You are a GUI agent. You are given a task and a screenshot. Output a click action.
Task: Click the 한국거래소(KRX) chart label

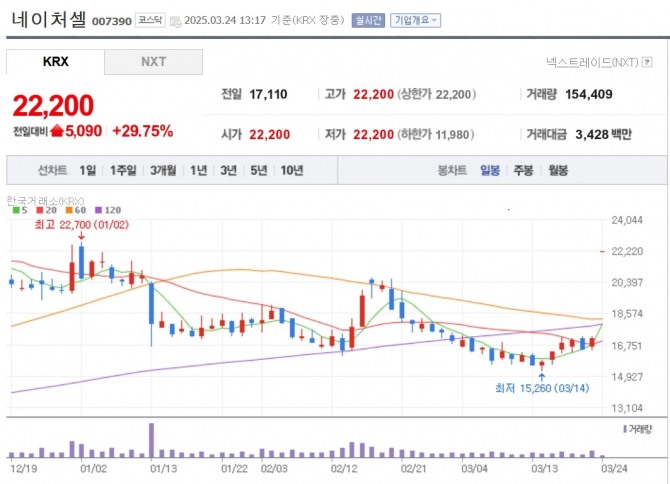[x=45, y=200]
